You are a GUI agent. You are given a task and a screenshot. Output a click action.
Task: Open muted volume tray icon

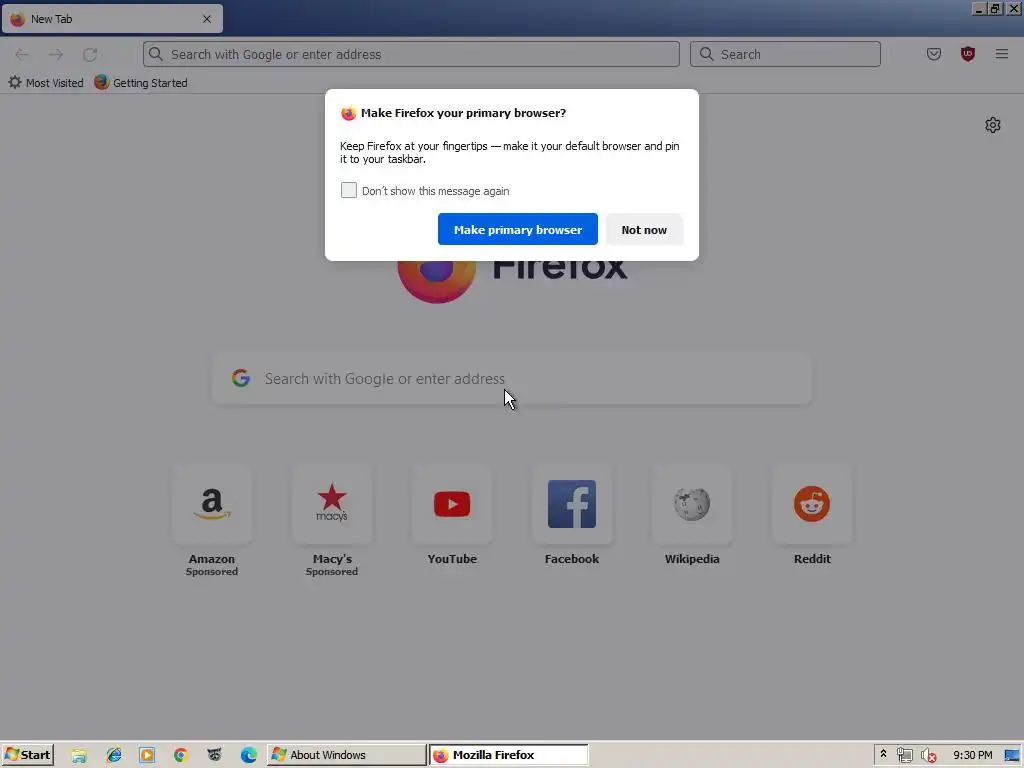928,756
